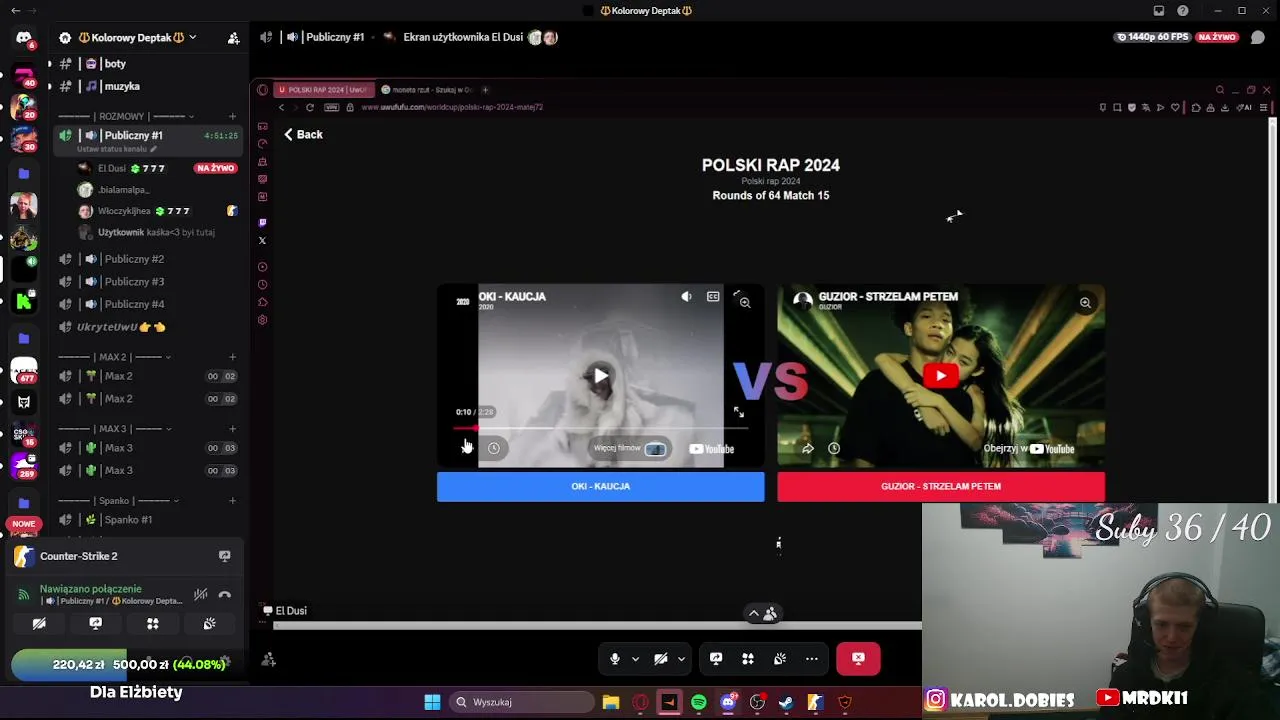Open the Windows Start menu
Viewport: 1280px width, 720px height.
(x=432, y=702)
